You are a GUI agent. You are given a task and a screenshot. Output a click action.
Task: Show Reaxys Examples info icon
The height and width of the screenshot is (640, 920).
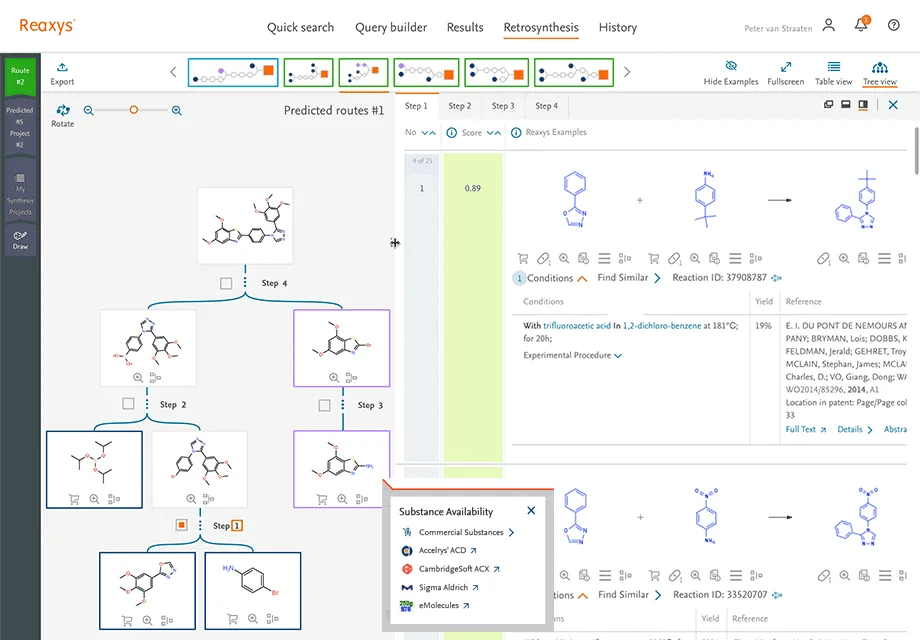[x=516, y=133]
